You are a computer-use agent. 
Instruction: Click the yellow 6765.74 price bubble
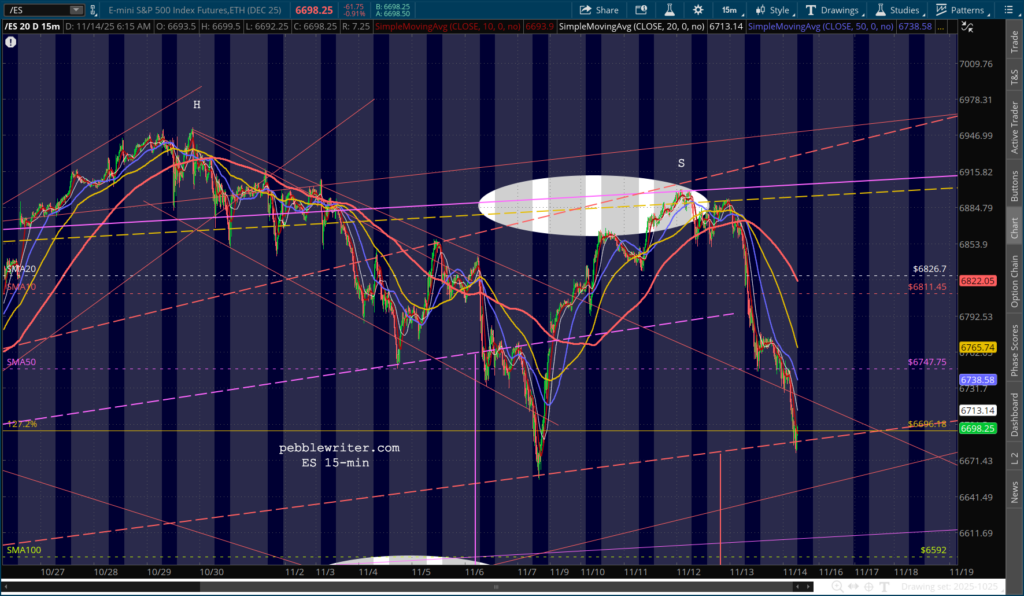pos(978,348)
